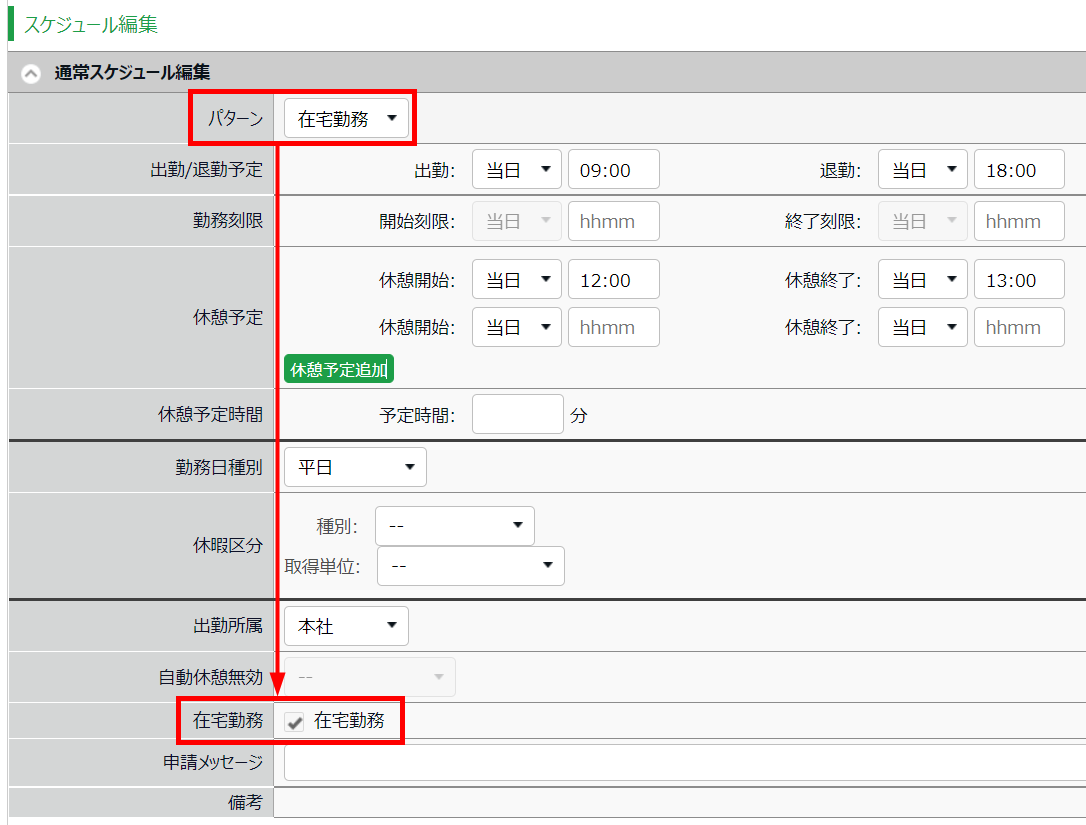Click the 予定時間 minutes input field
Image resolution: width=1086 pixels, height=825 pixels.
[517, 414]
